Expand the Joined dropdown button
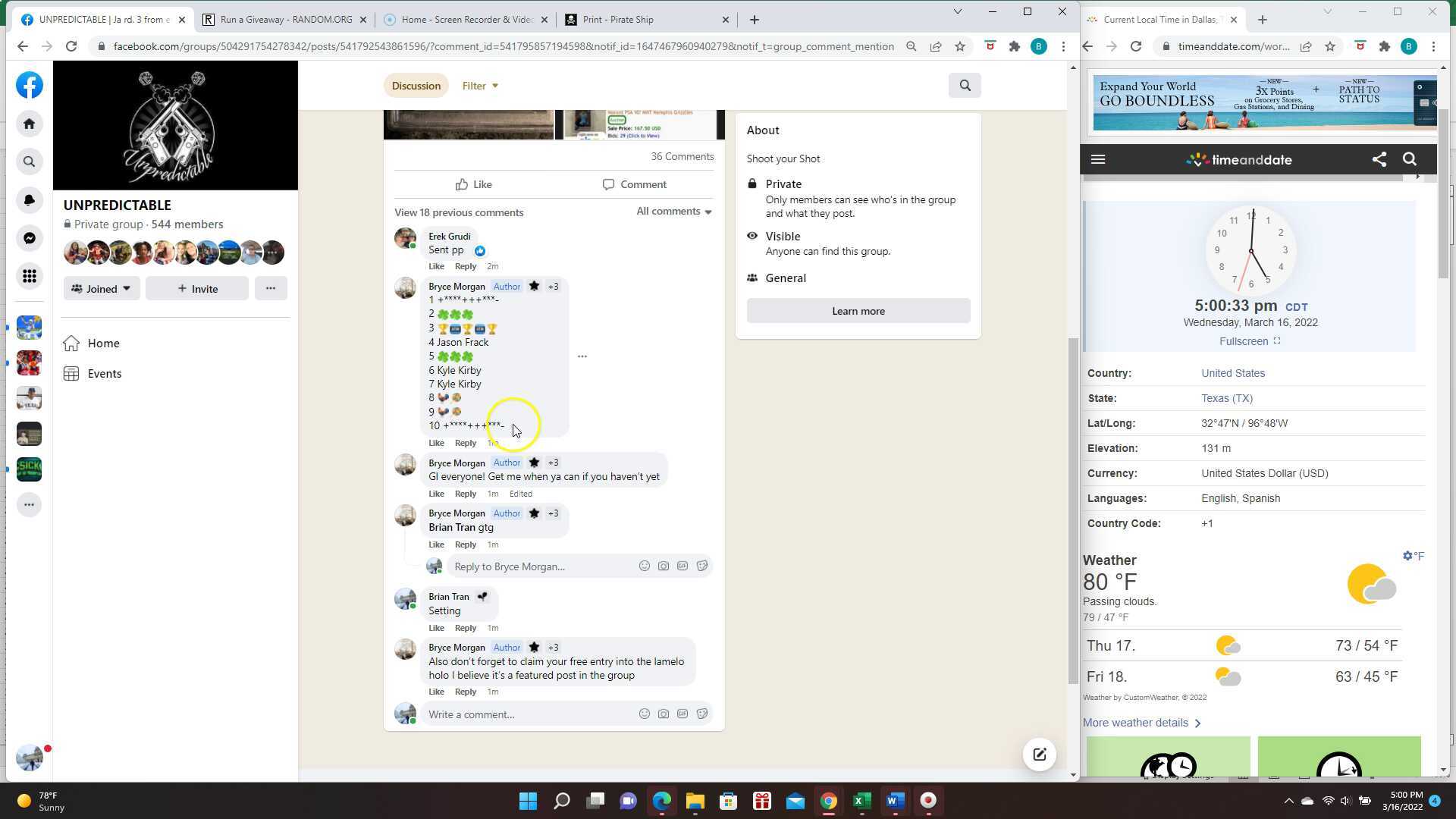This screenshot has height=819, width=1456. point(102,289)
